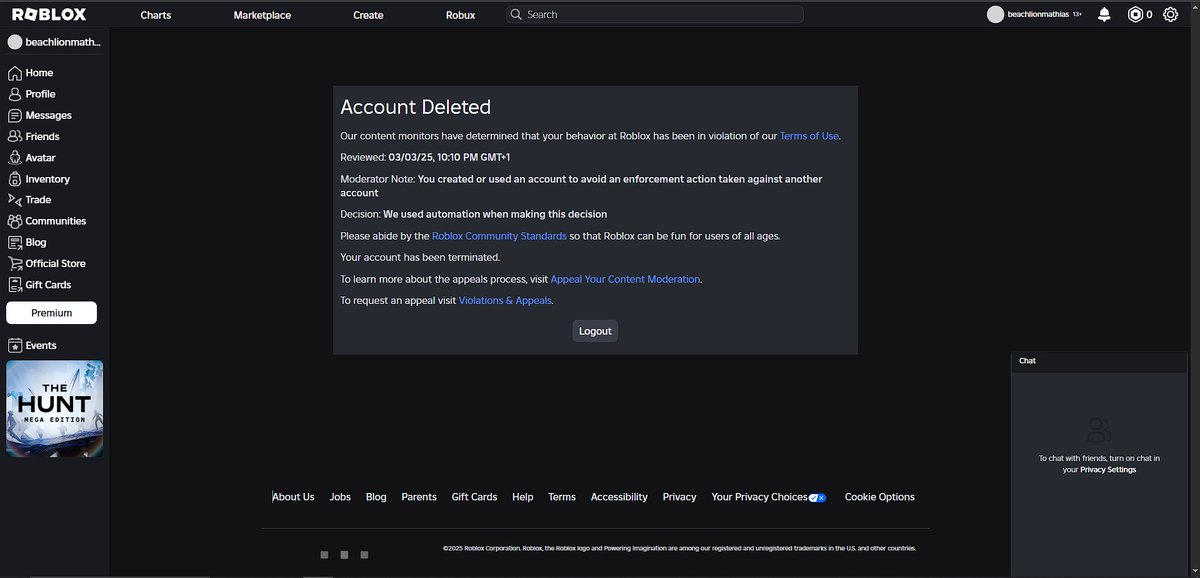The image size is (1200, 578).
Task: Open the Help footer link
Action: [x=522, y=497]
